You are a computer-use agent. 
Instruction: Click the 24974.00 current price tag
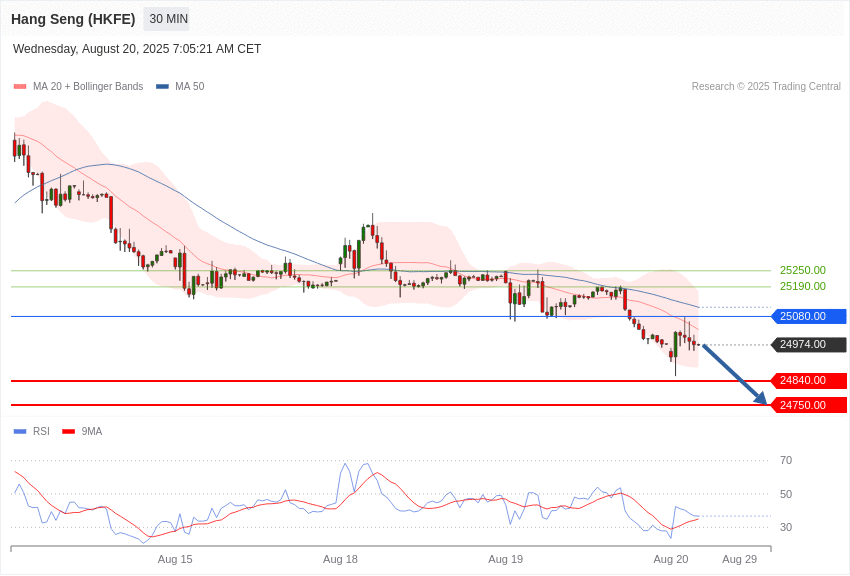[809, 345]
